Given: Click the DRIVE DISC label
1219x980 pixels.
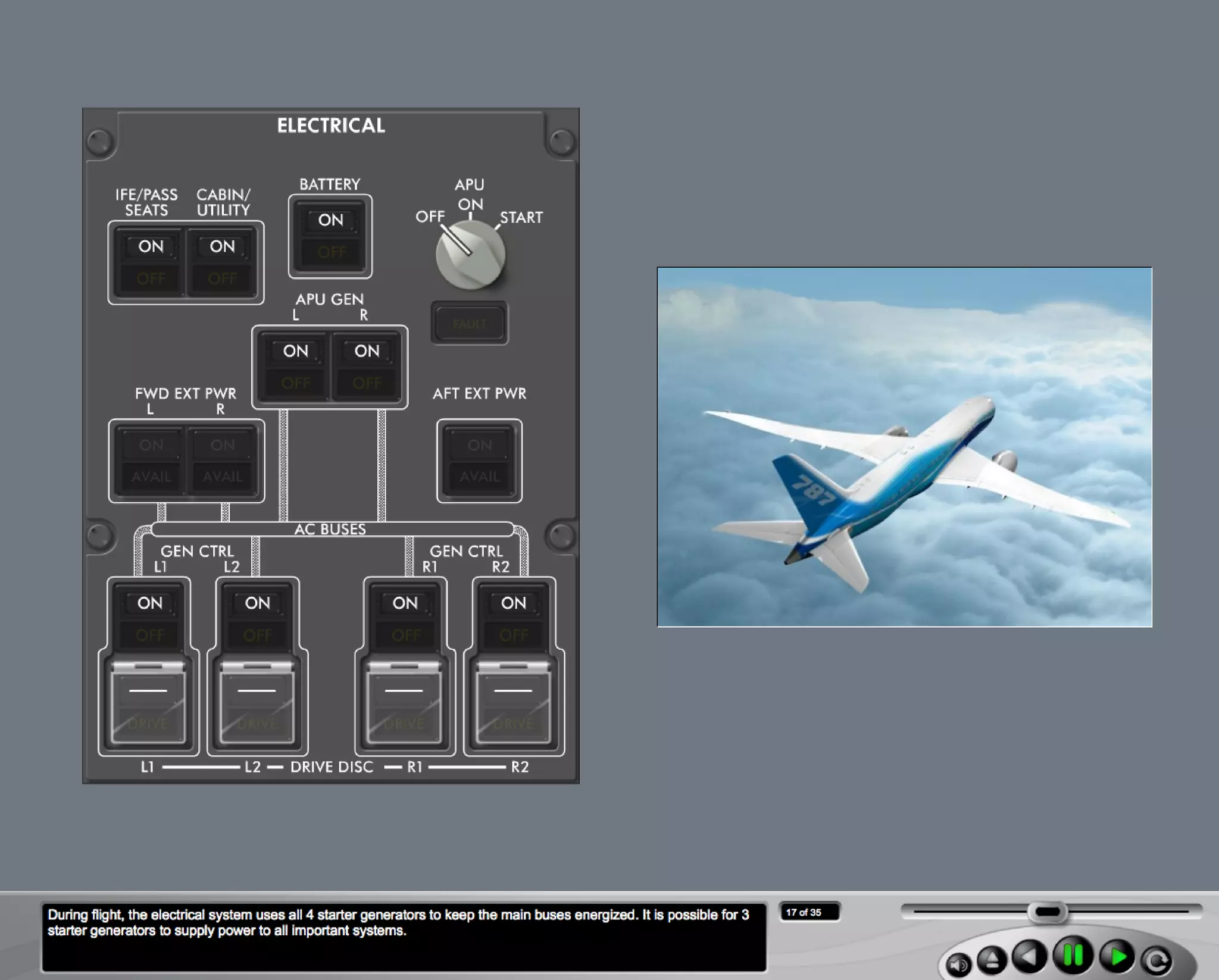Looking at the screenshot, I should [x=332, y=767].
